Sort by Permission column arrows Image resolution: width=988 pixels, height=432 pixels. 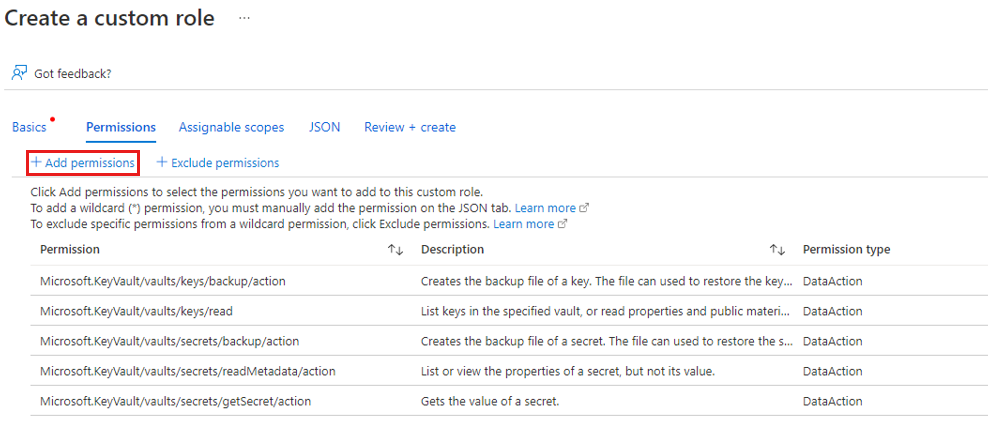pos(395,250)
